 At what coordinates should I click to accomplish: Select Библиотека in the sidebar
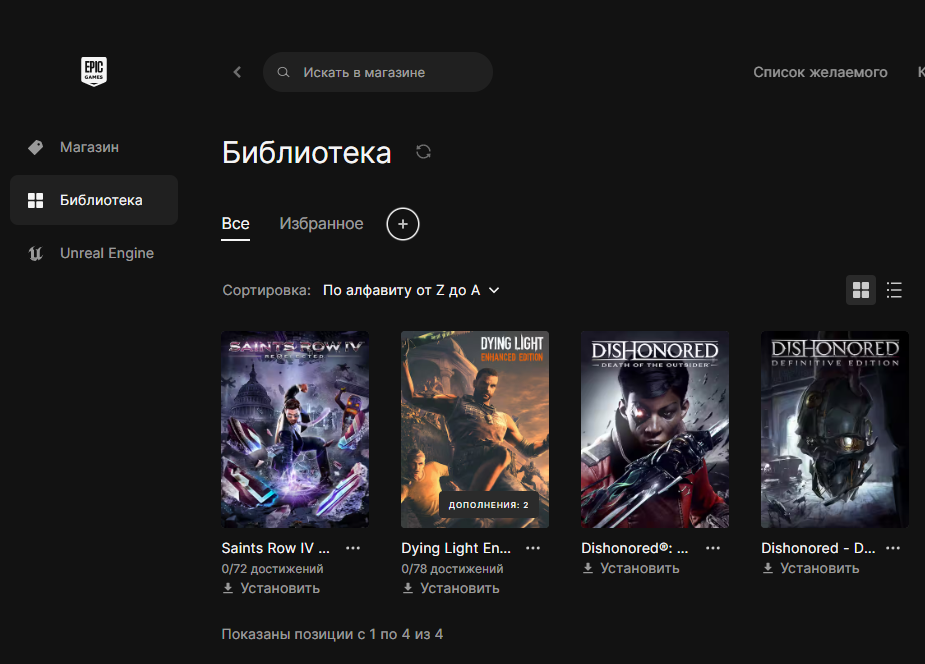point(94,200)
